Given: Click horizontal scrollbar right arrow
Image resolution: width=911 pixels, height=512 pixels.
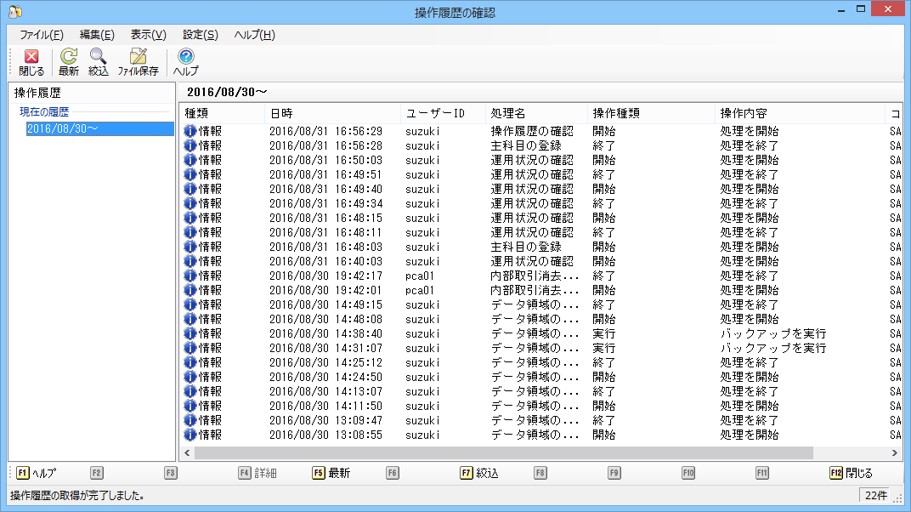Looking at the screenshot, I should pos(894,453).
